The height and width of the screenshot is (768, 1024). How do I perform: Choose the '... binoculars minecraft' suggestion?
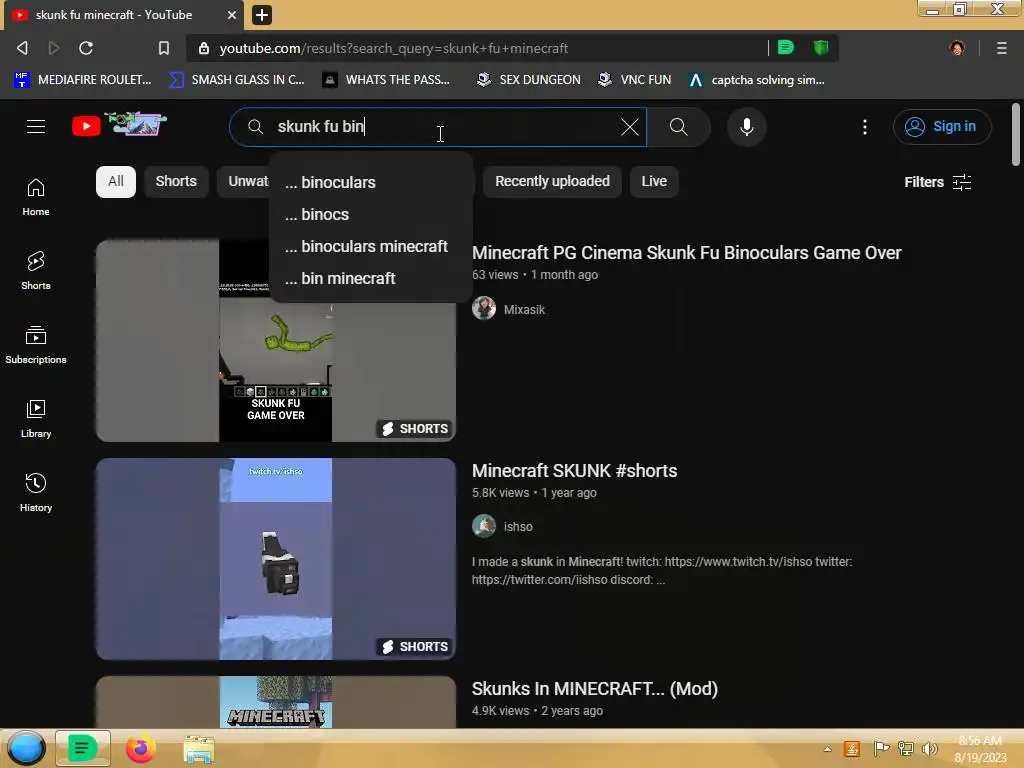(370, 246)
